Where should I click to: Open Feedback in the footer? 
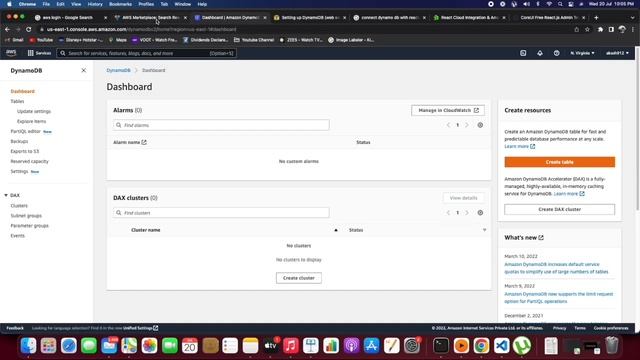pos(15,328)
